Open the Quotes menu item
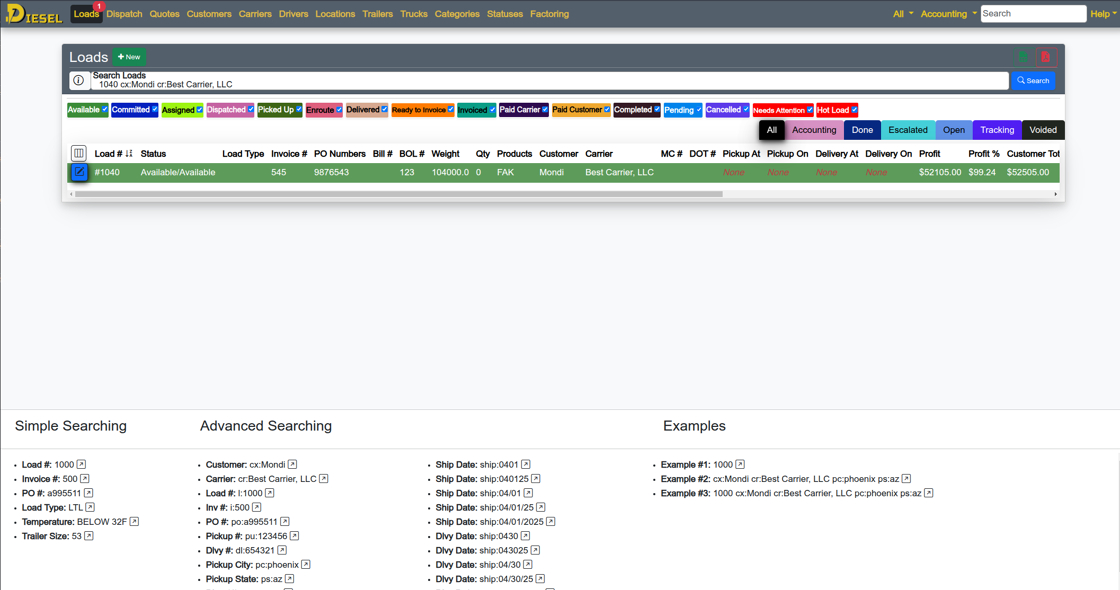This screenshot has height=590, width=1120. (x=164, y=14)
